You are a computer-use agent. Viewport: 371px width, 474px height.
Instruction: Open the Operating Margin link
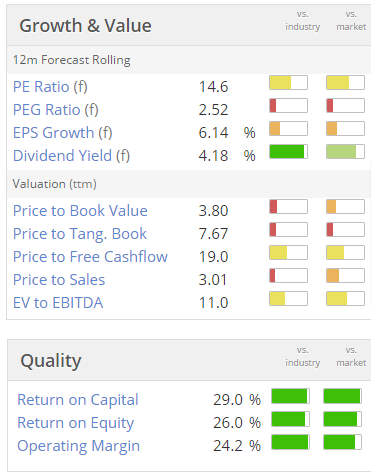click(x=78, y=446)
